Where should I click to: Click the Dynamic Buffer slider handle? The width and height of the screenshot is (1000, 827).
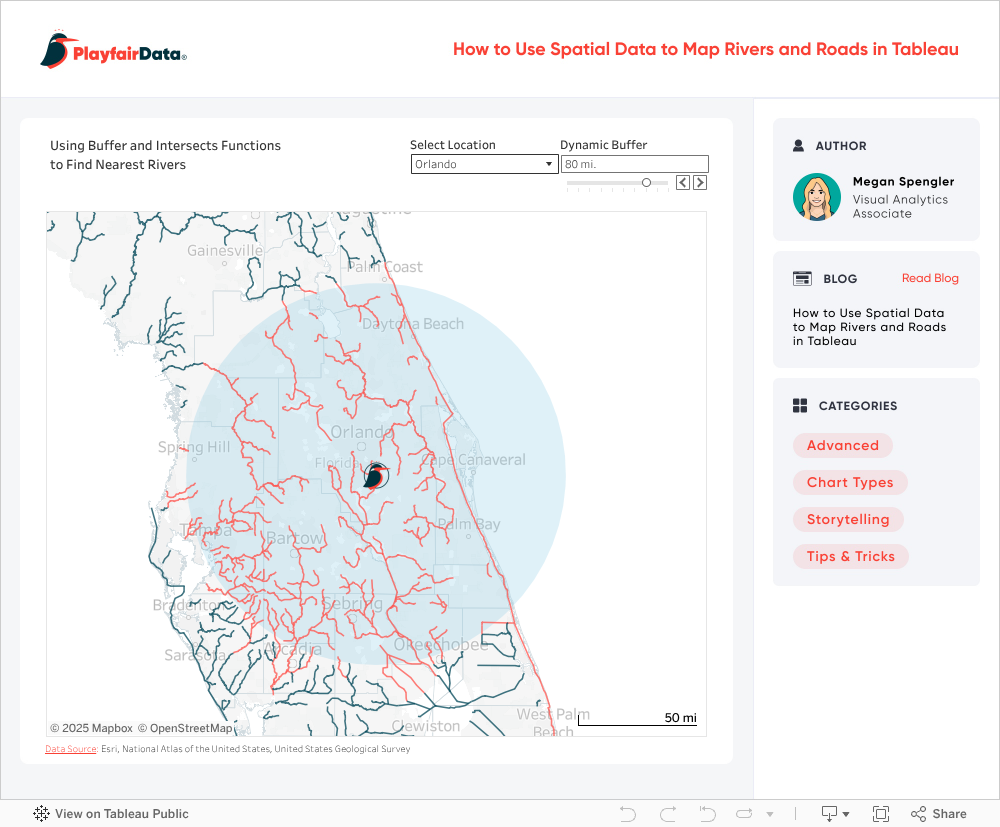coord(647,182)
